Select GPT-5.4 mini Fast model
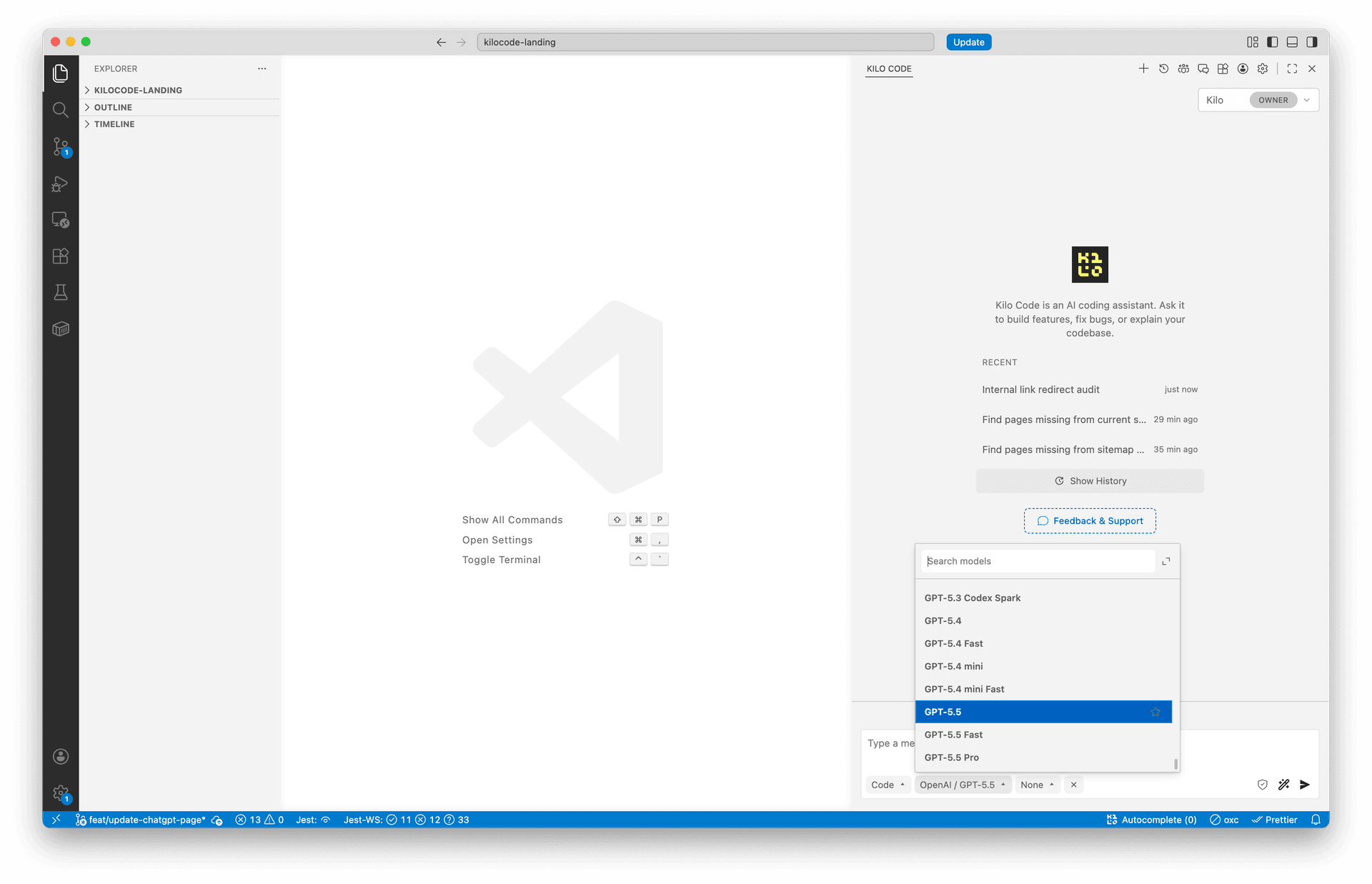Viewport: 1372px width, 884px height. point(1043,690)
